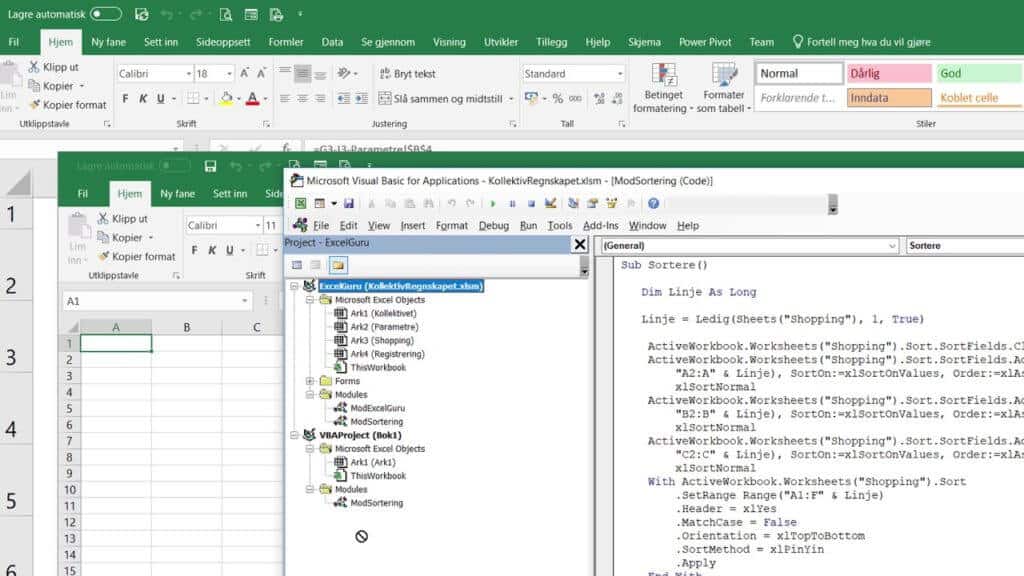Viewport: 1024px width, 576px height.
Task: Click italic K icon in main Excel ribbon
Action: click(x=142, y=99)
